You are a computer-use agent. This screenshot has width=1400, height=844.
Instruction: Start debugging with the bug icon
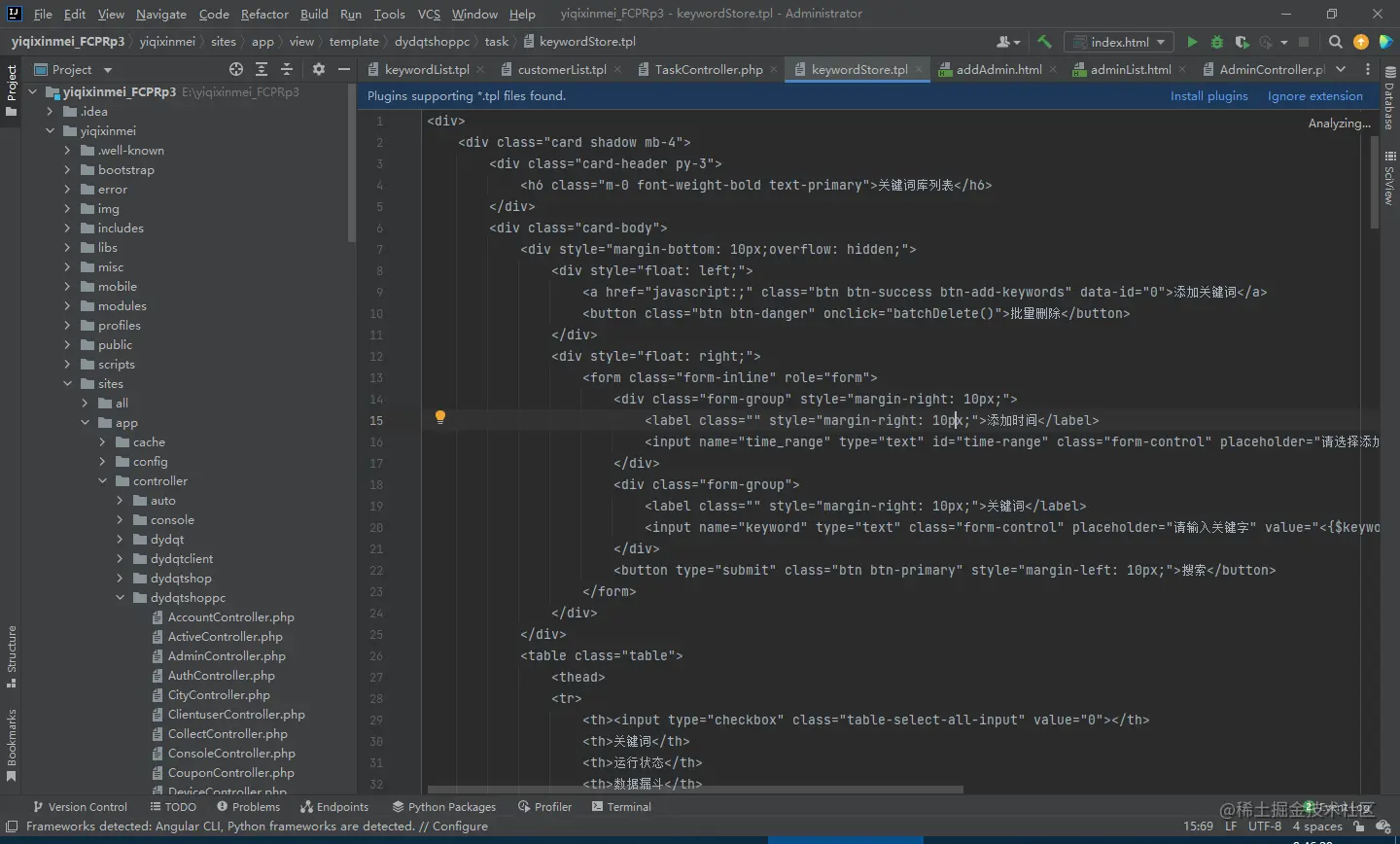click(x=1216, y=42)
